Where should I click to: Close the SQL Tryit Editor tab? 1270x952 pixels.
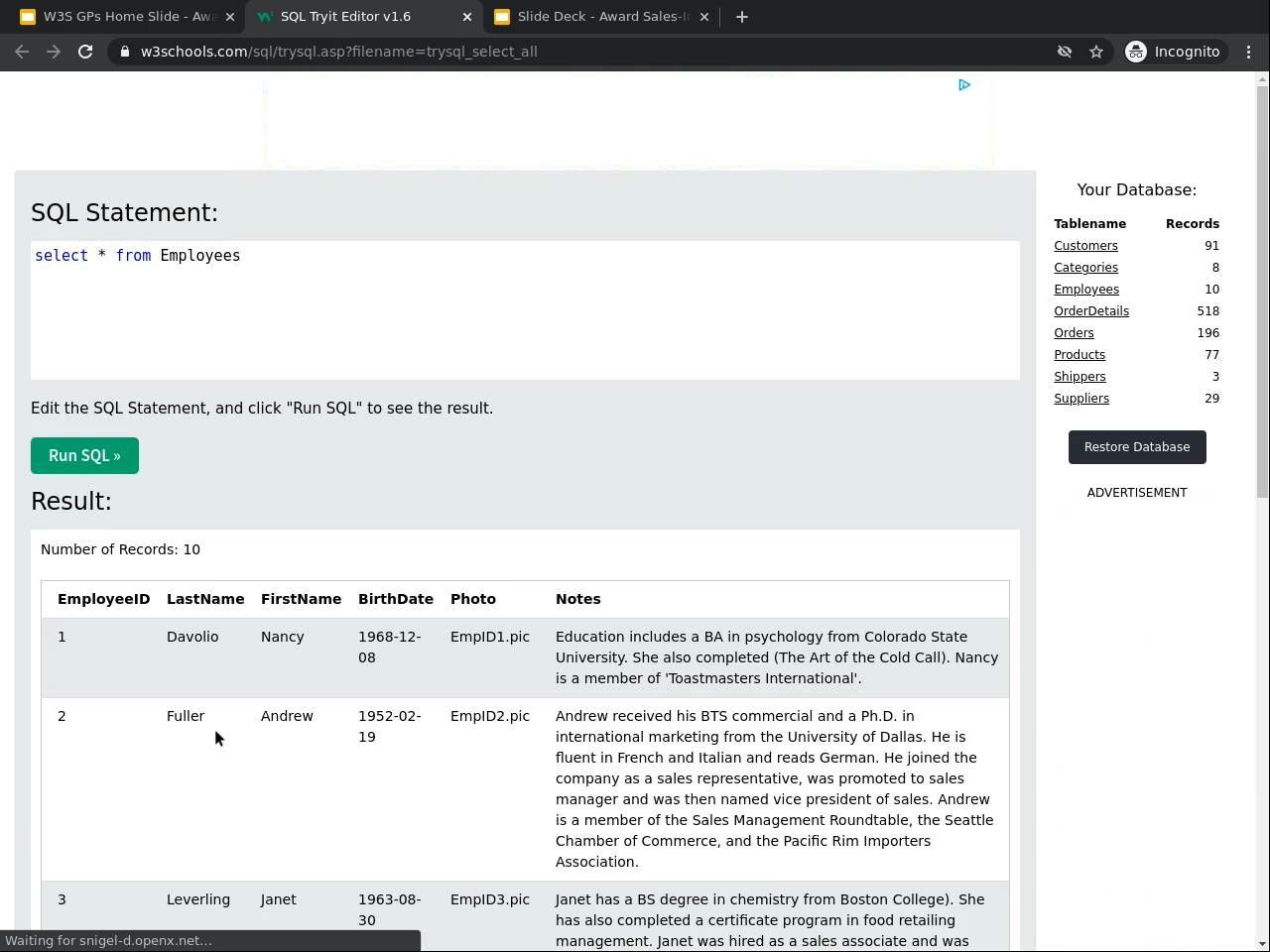point(467,17)
